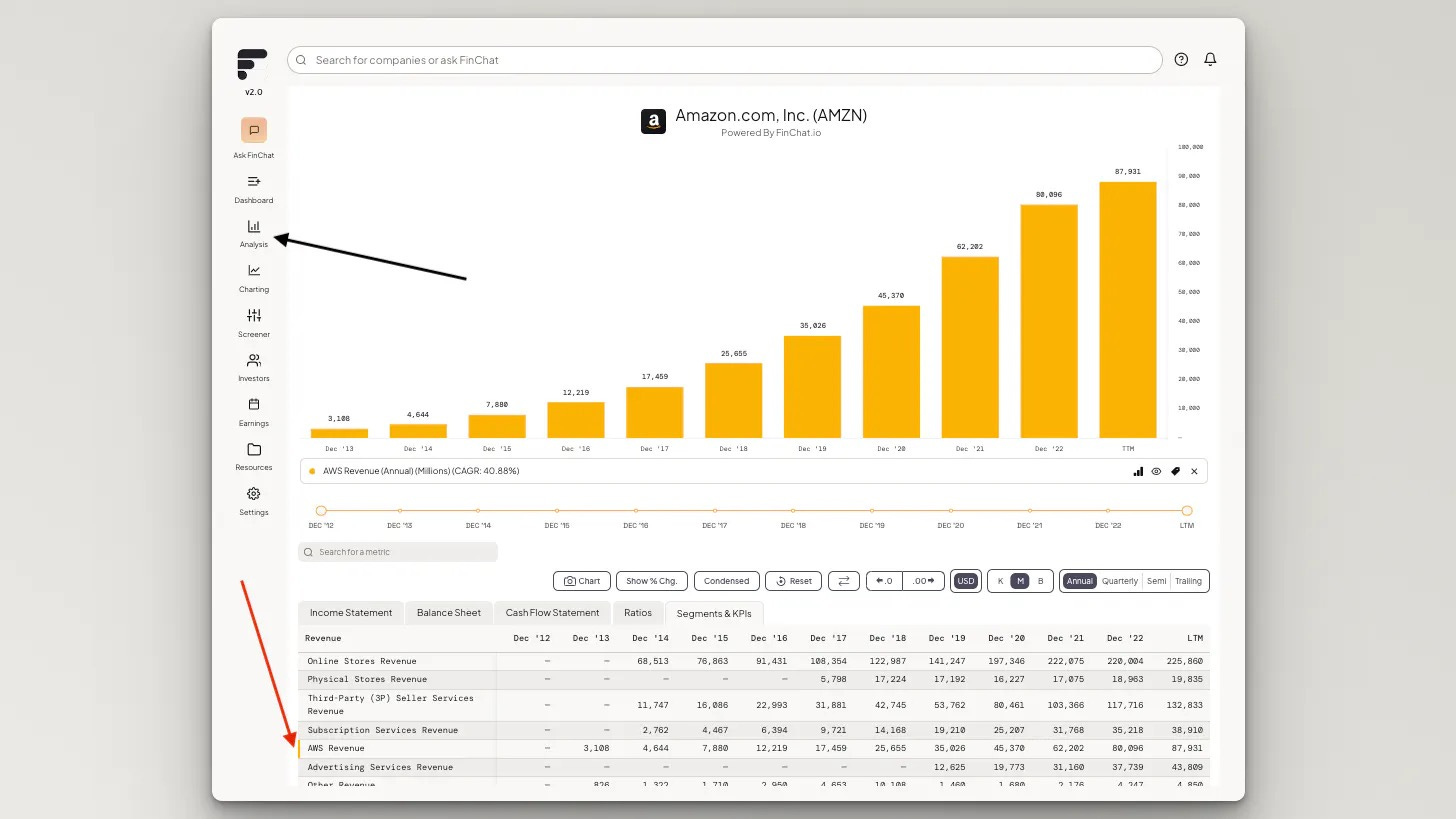Increase decimal places button
This screenshot has width=1456, height=819.
[924, 581]
